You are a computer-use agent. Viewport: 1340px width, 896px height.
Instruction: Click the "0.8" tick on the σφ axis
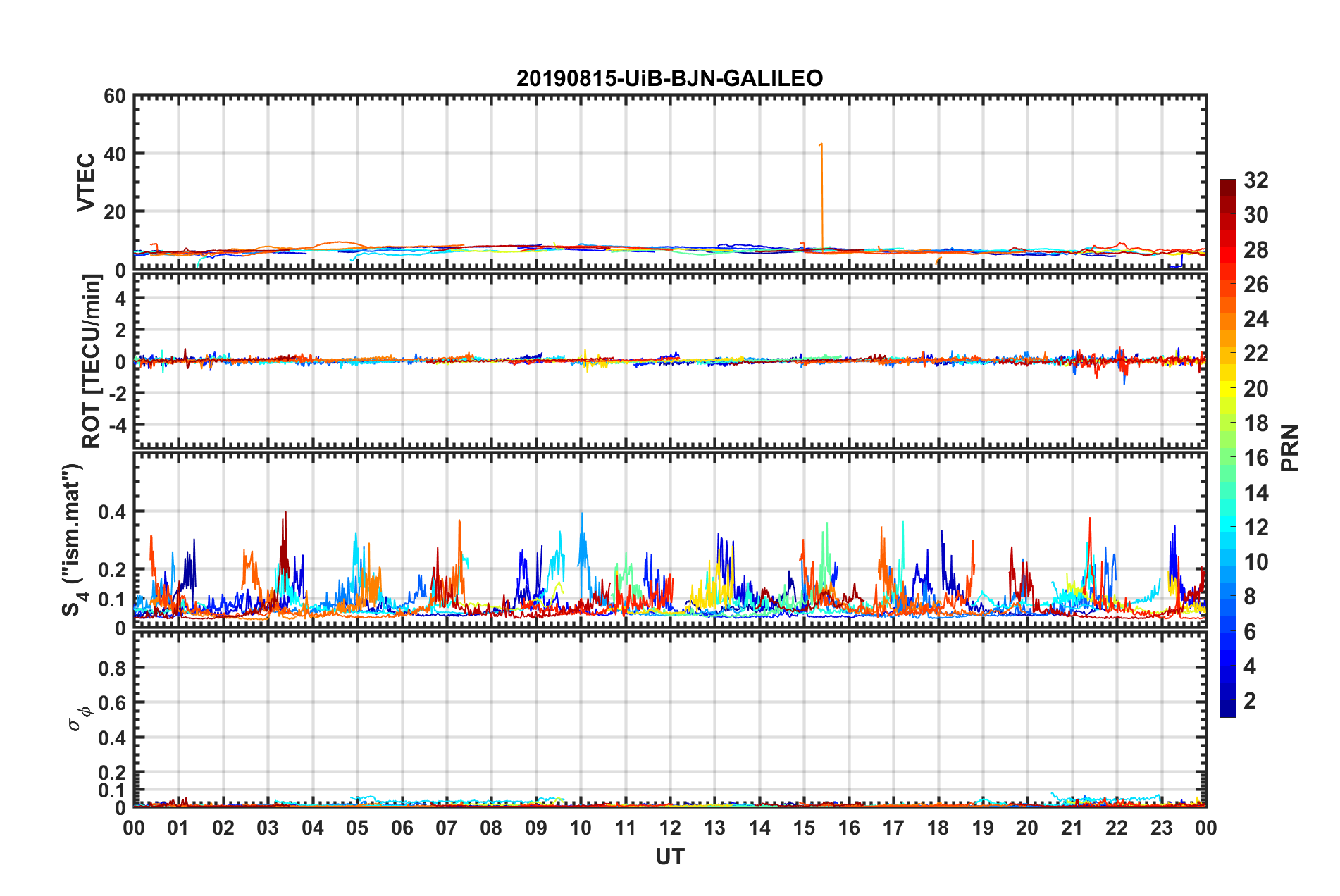coord(113,668)
